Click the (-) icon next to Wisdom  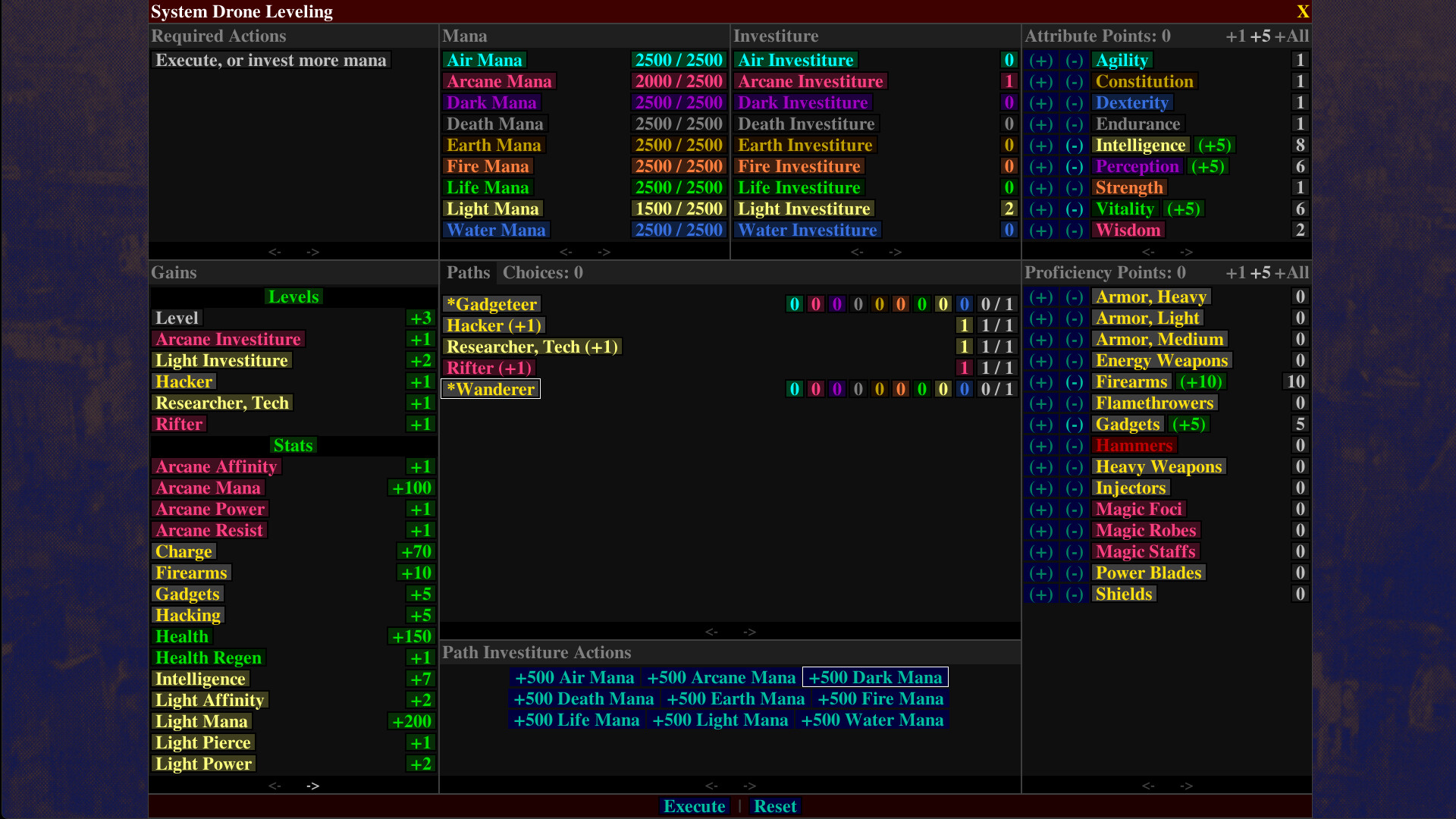pos(1075,230)
